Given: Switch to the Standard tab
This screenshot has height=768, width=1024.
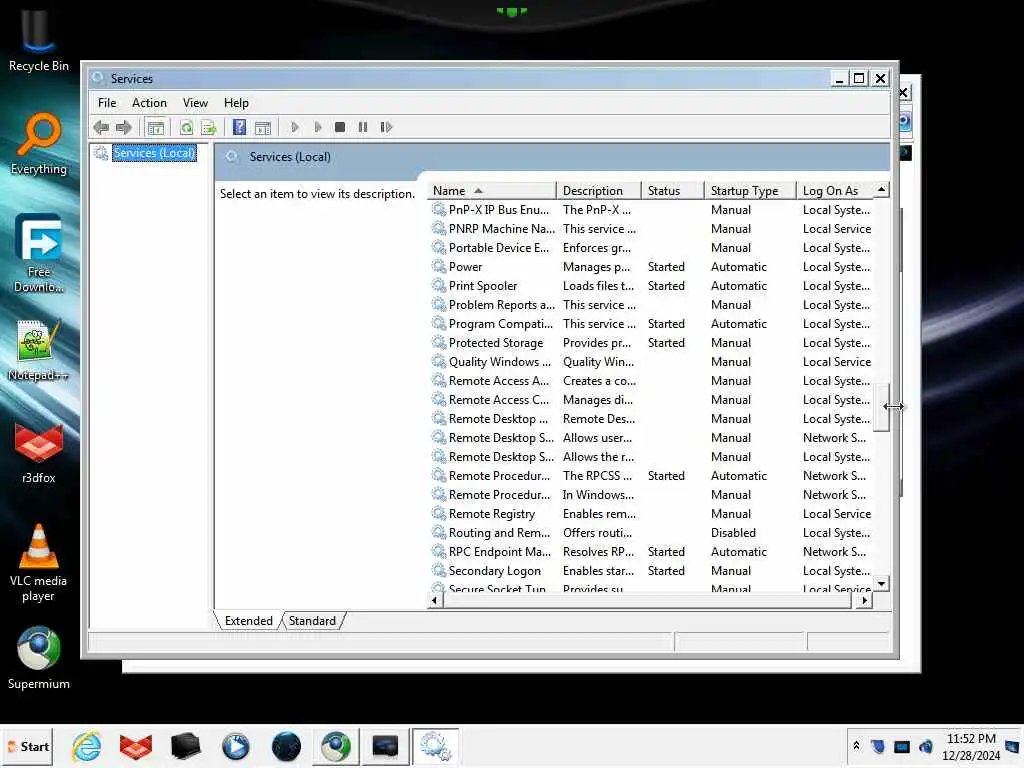Looking at the screenshot, I should tap(312, 621).
